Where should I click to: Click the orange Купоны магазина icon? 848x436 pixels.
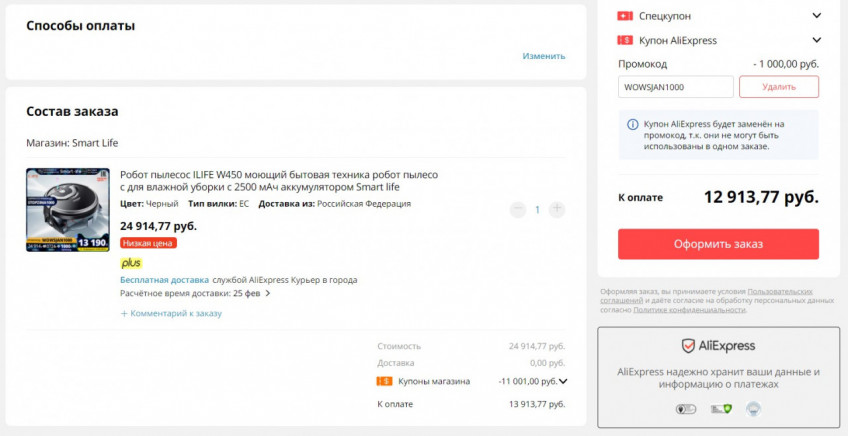coord(384,381)
